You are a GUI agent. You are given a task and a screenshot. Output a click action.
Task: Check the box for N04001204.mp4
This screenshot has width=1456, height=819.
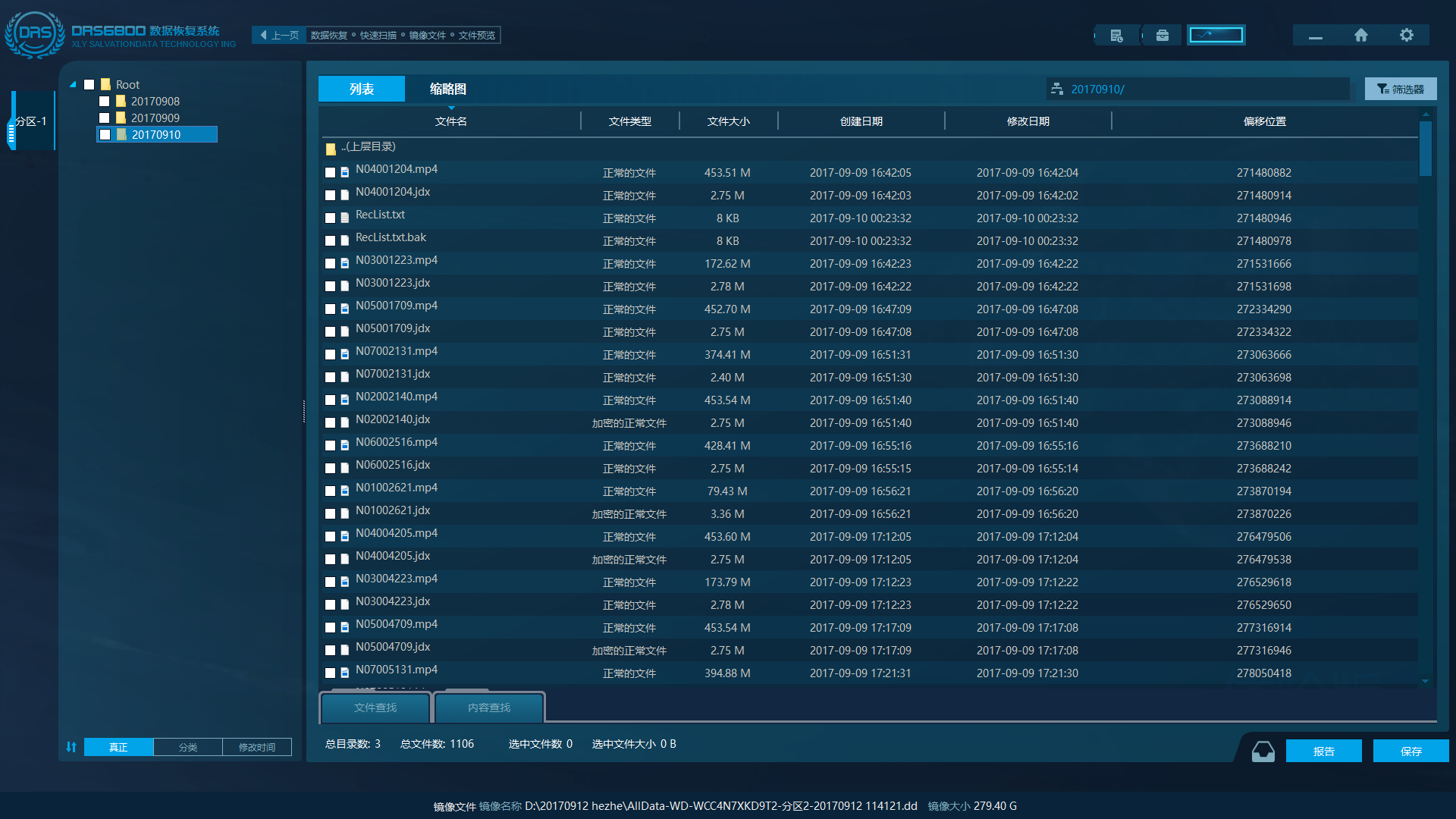330,173
